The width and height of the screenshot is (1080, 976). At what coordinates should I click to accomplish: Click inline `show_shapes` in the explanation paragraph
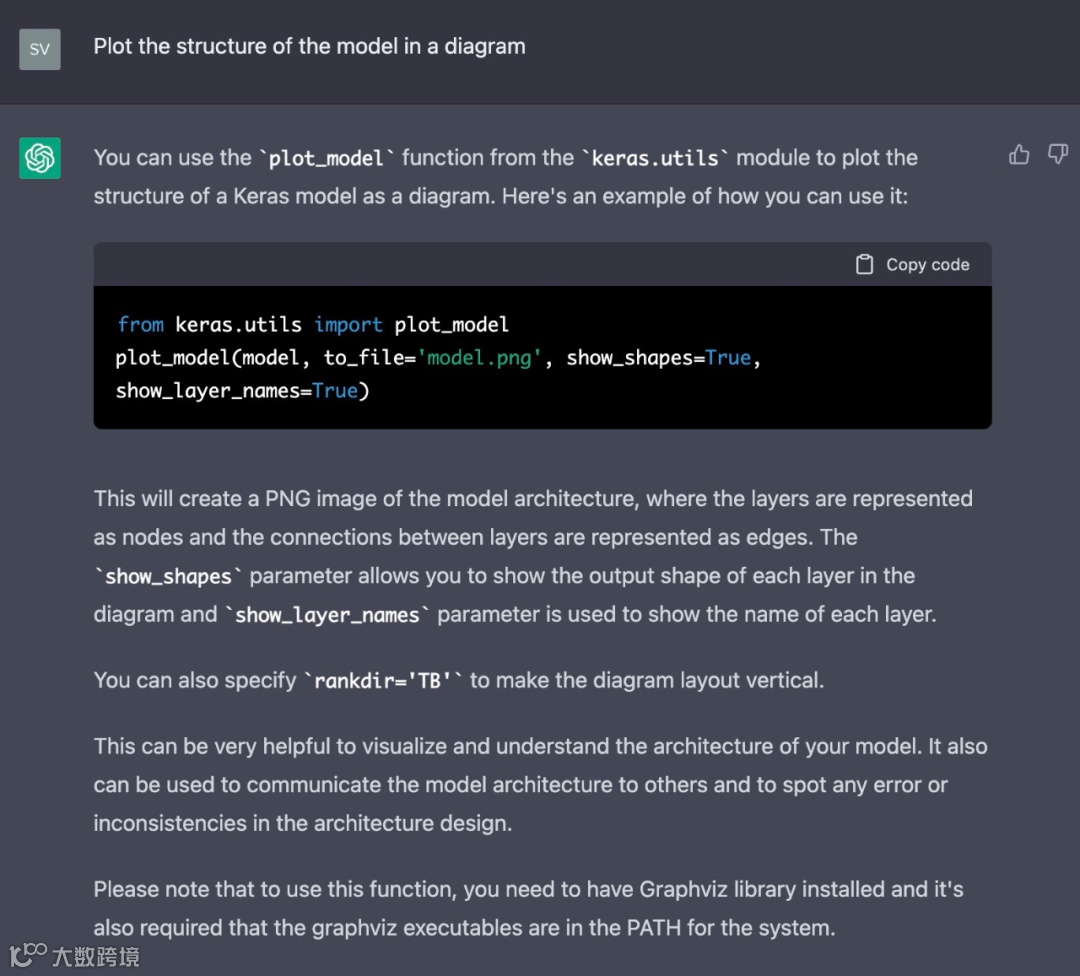click(168, 576)
